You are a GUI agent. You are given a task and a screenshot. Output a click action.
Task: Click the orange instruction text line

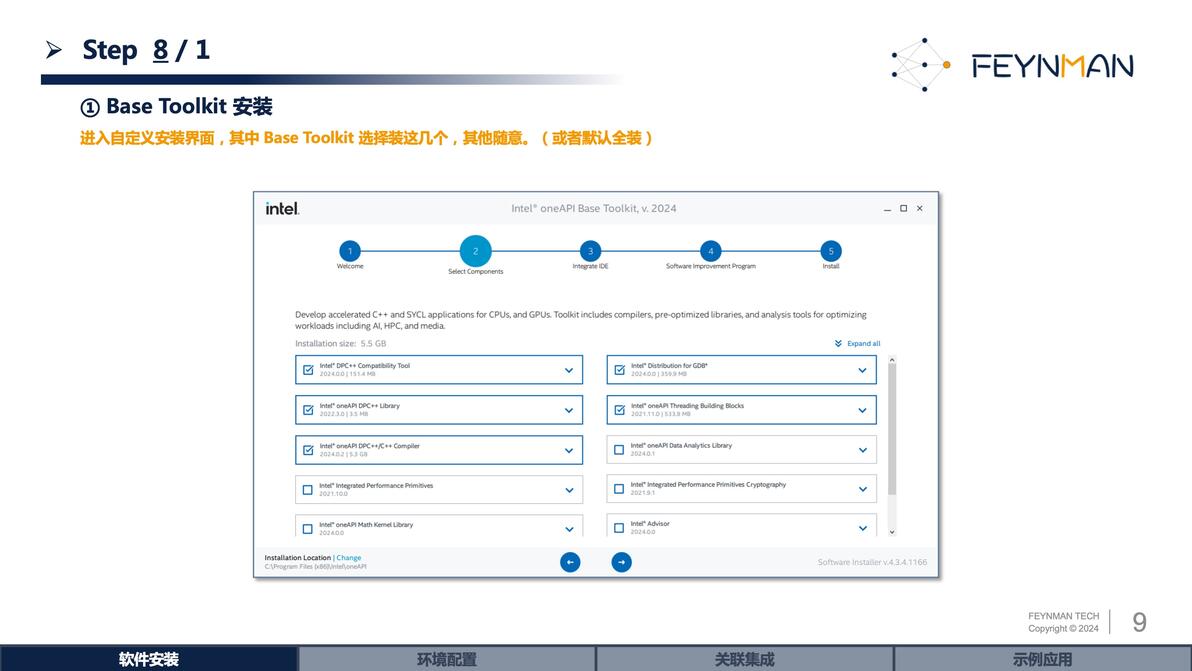(366, 138)
